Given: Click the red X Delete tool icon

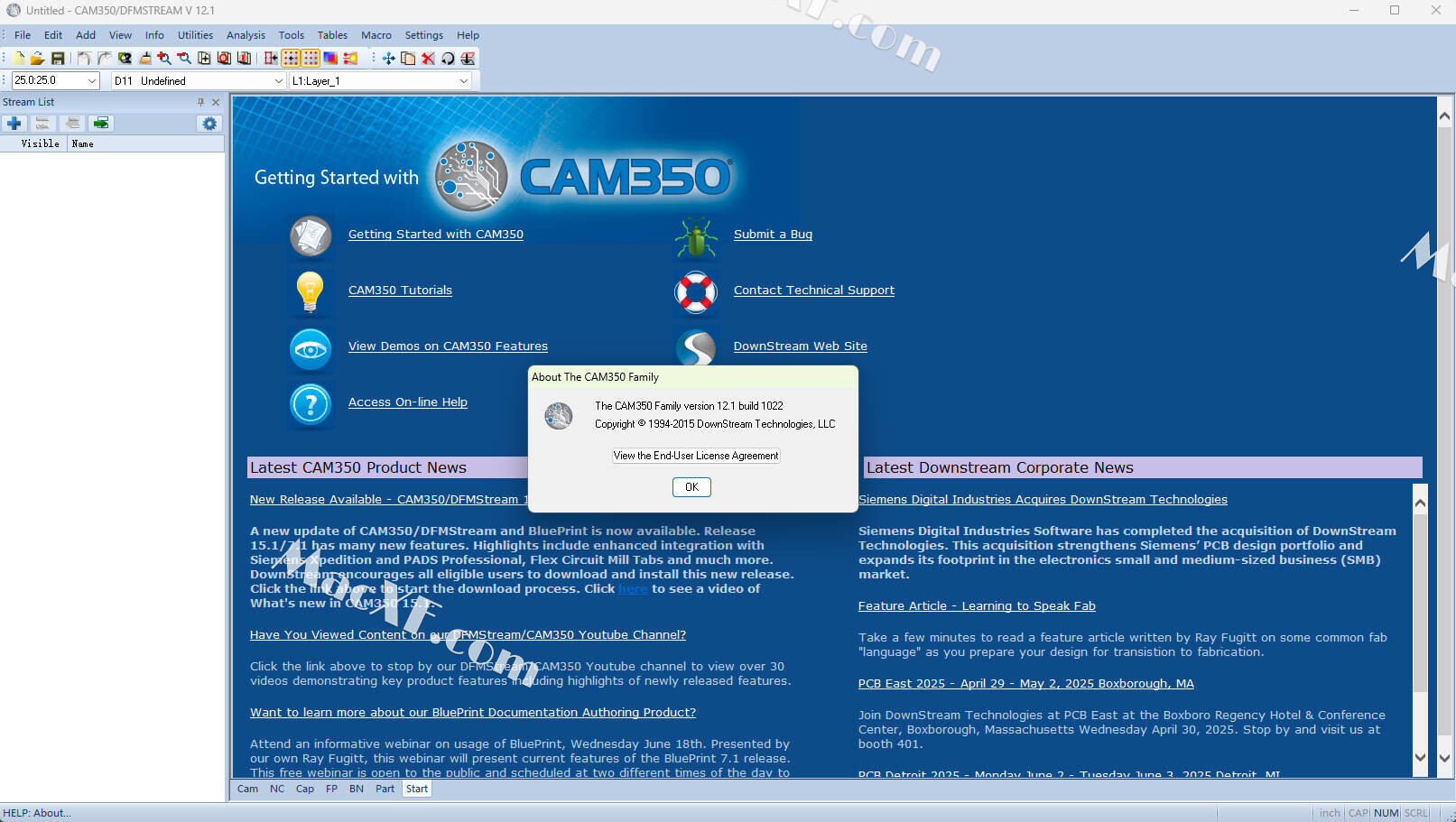Looking at the screenshot, I should (x=428, y=58).
